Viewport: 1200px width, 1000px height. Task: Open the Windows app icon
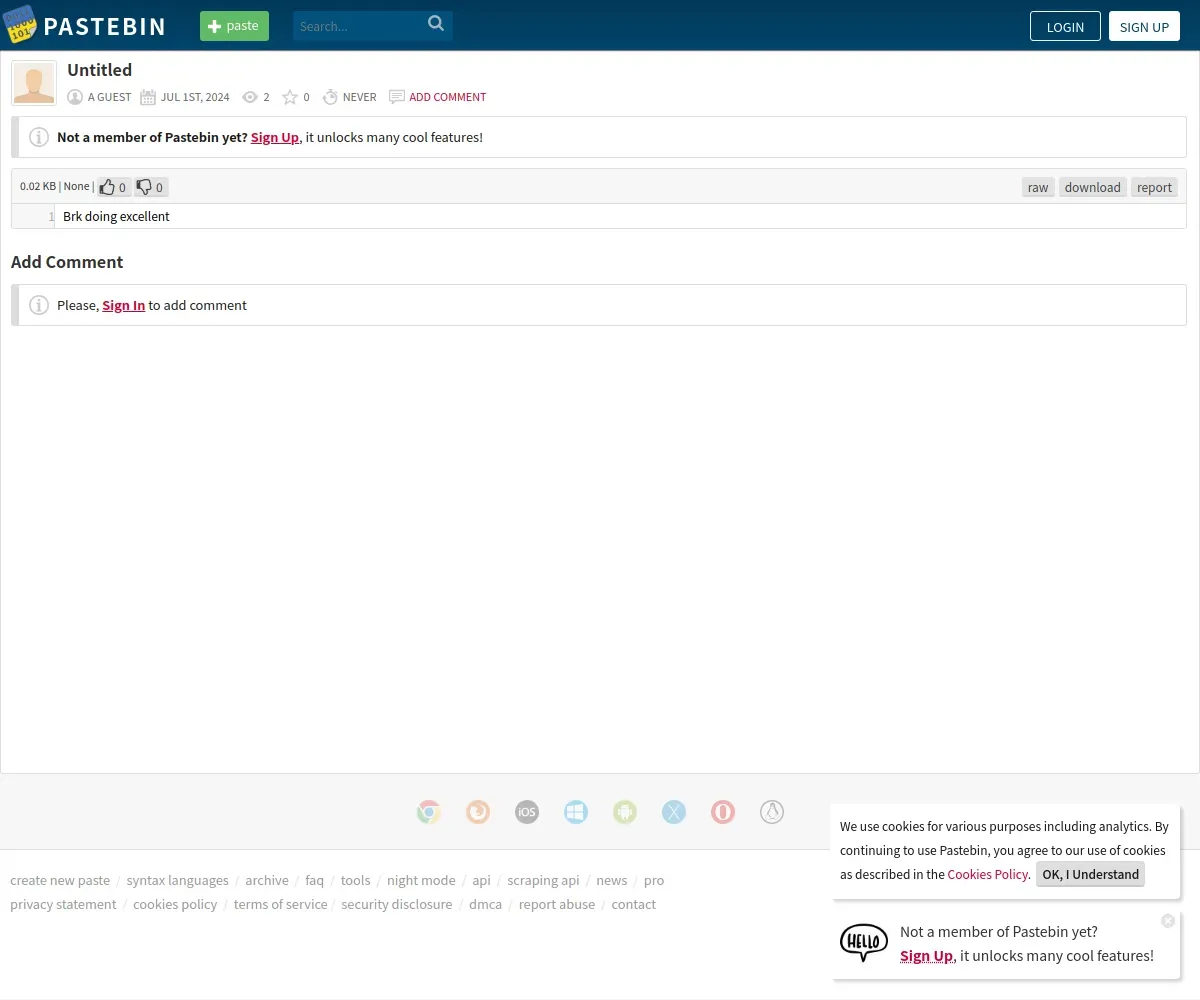pyautogui.click(x=576, y=812)
